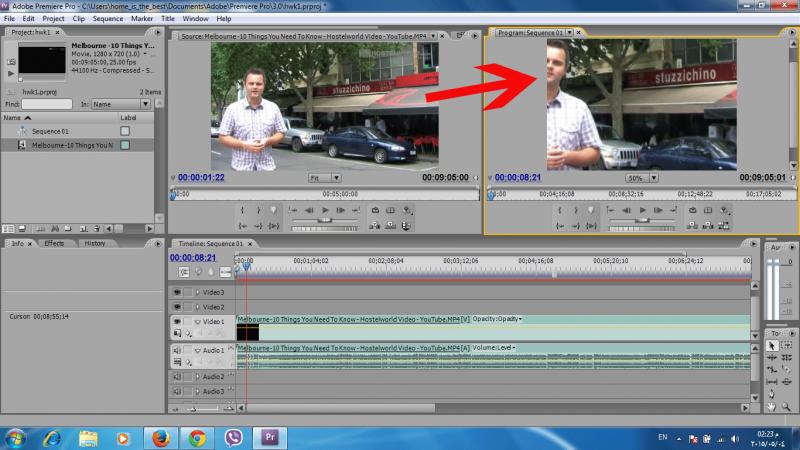Play the clip in the Source monitor

click(x=324, y=210)
